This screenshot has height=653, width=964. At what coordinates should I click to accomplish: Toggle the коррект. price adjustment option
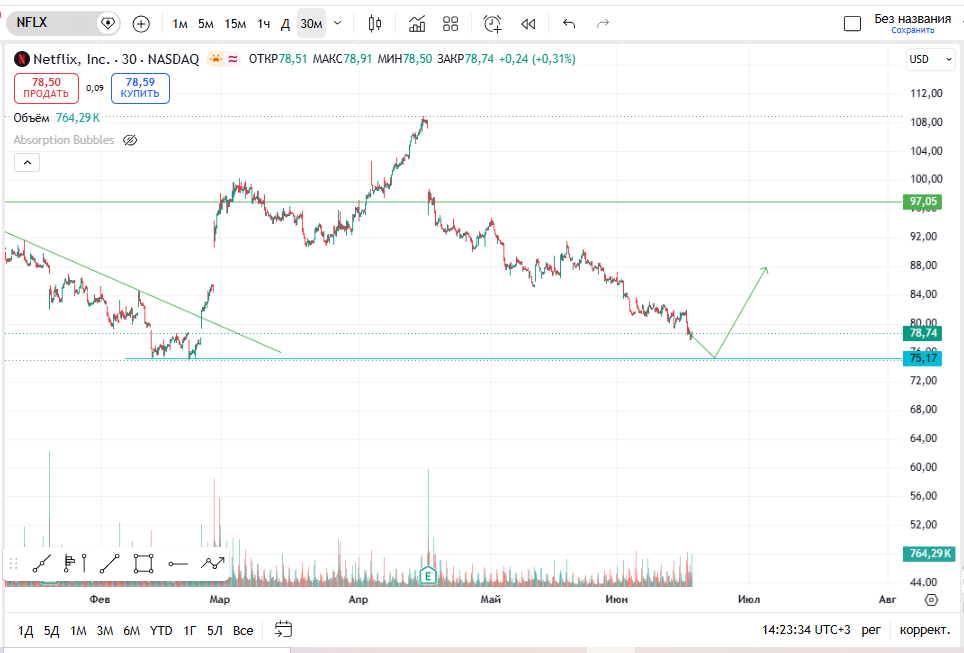924,630
